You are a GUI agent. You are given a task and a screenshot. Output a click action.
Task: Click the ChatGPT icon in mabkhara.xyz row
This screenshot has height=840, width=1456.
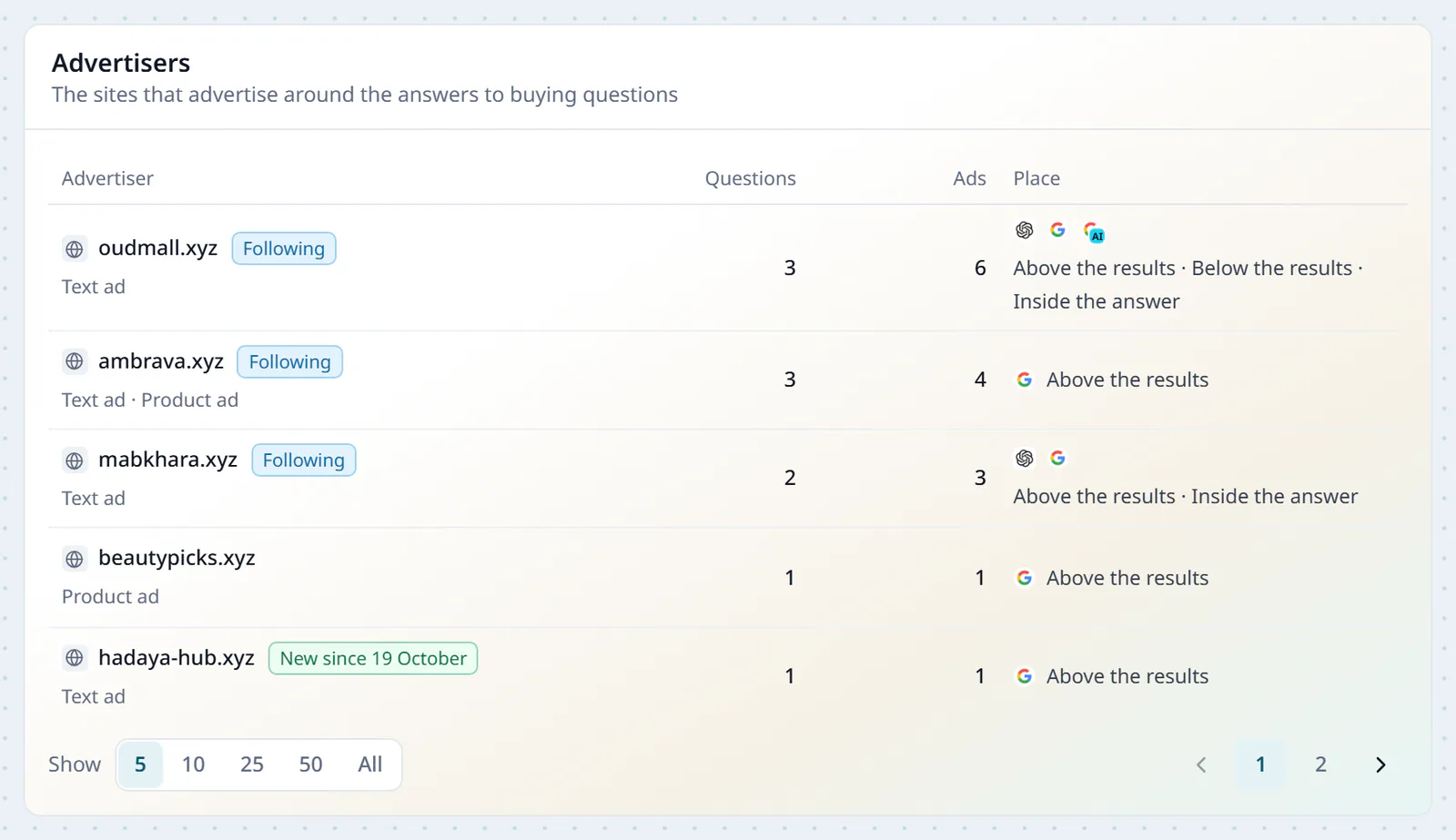1025,458
